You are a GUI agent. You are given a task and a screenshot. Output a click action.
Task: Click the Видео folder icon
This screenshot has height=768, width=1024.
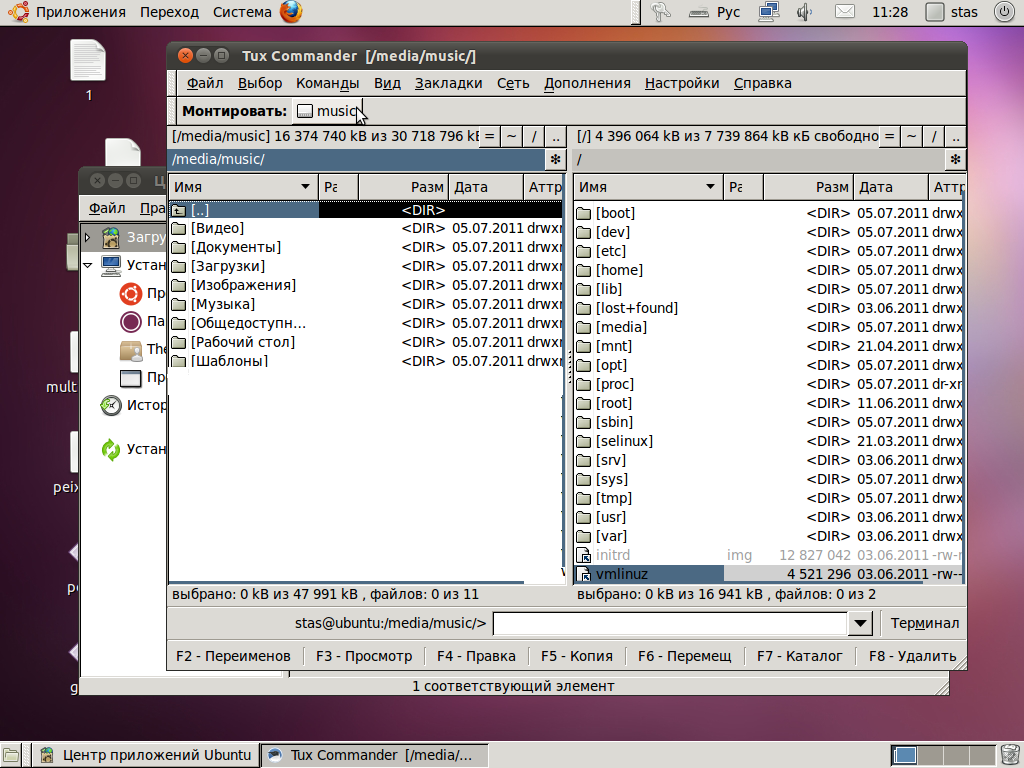[178, 229]
